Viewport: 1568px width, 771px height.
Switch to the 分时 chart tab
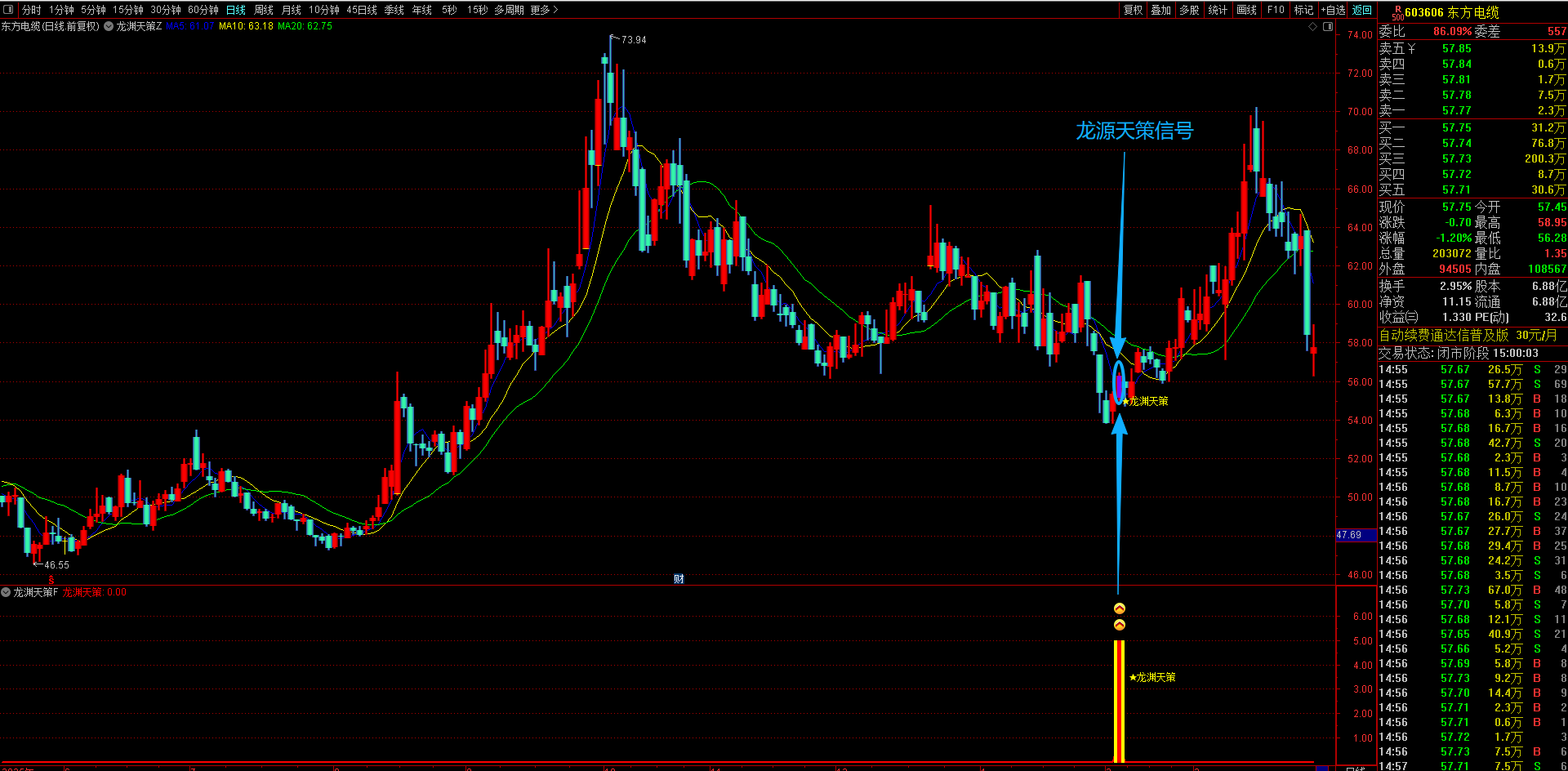(x=31, y=10)
